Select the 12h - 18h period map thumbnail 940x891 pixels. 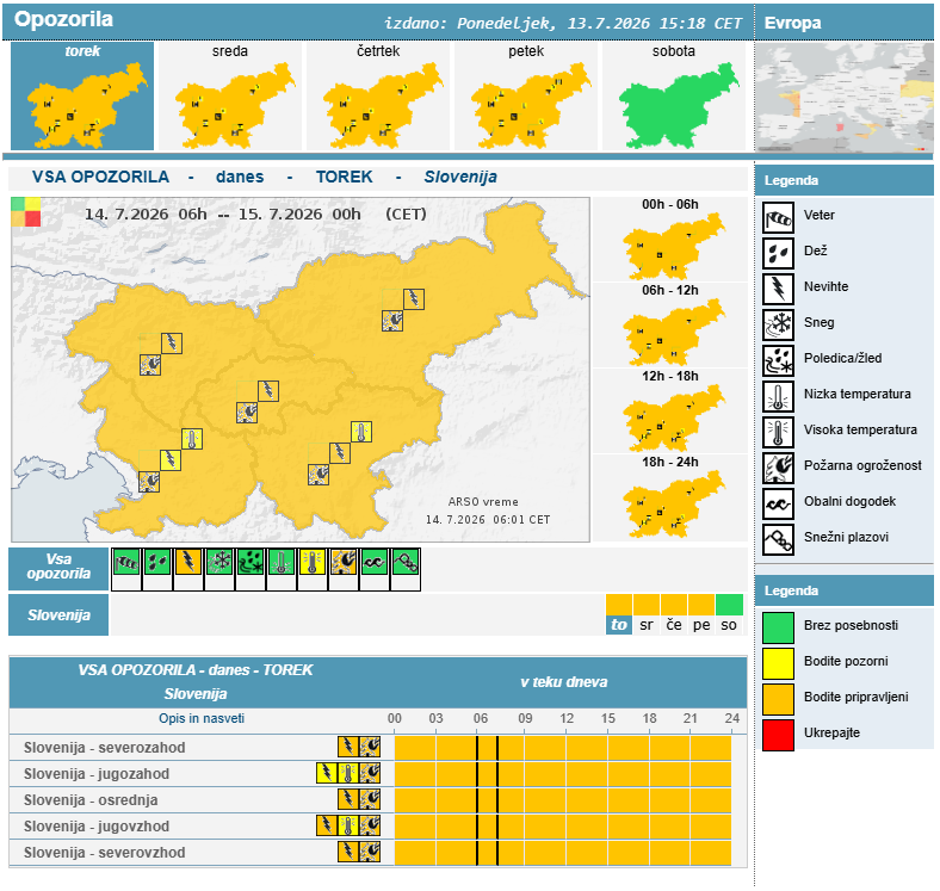pos(671,411)
